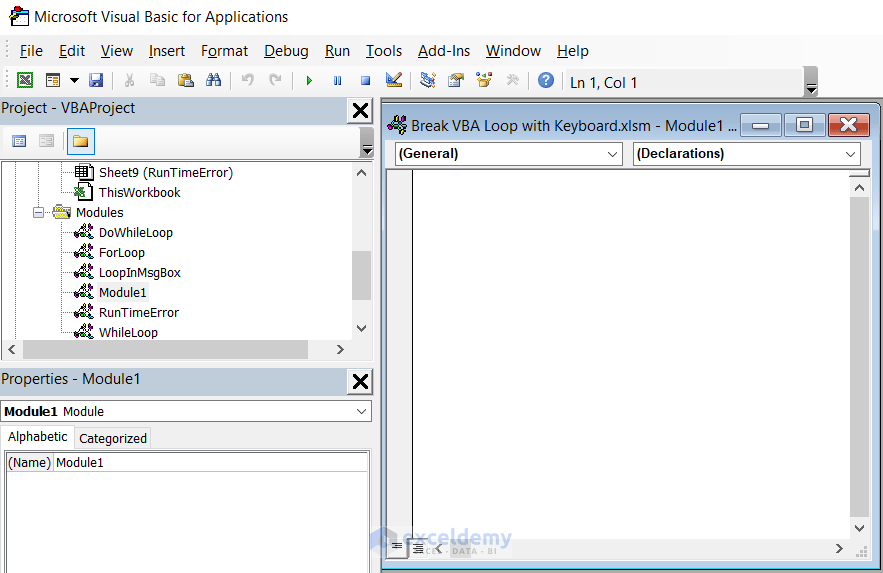This screenshot has width=883, height=573.
Task: Open the Edit menu
Action: coord(72,51)
